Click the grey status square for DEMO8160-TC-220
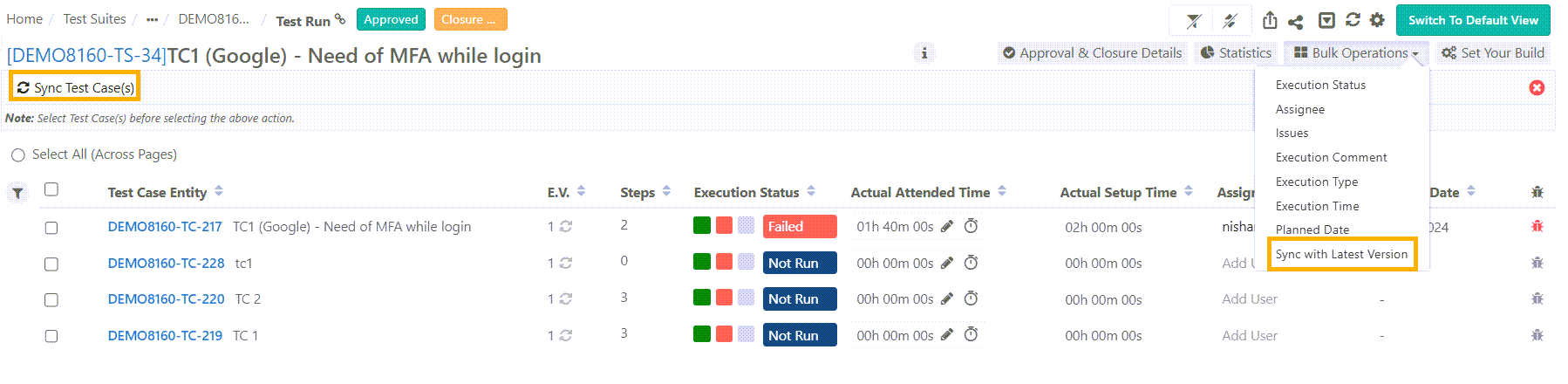 point(746,298)
